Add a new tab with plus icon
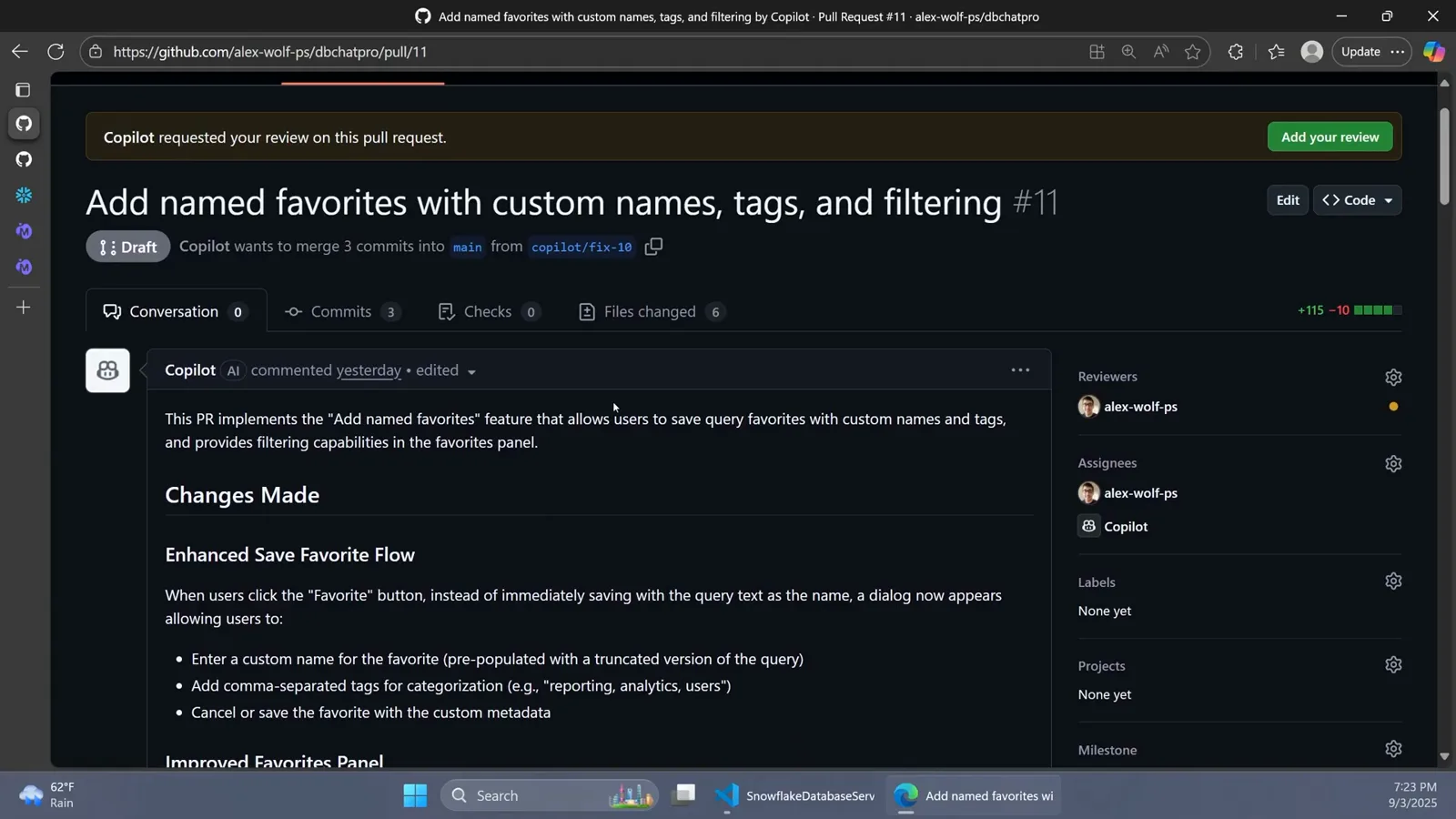 [x=24, y=308]
